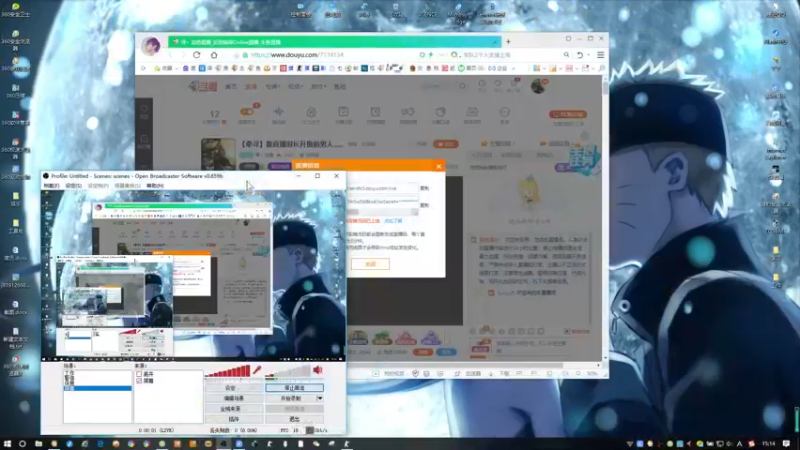Close the orange stream-code dialog
The width and height of the screenshot is (800, 450).
pyautogui.click(x=439, y=166)
